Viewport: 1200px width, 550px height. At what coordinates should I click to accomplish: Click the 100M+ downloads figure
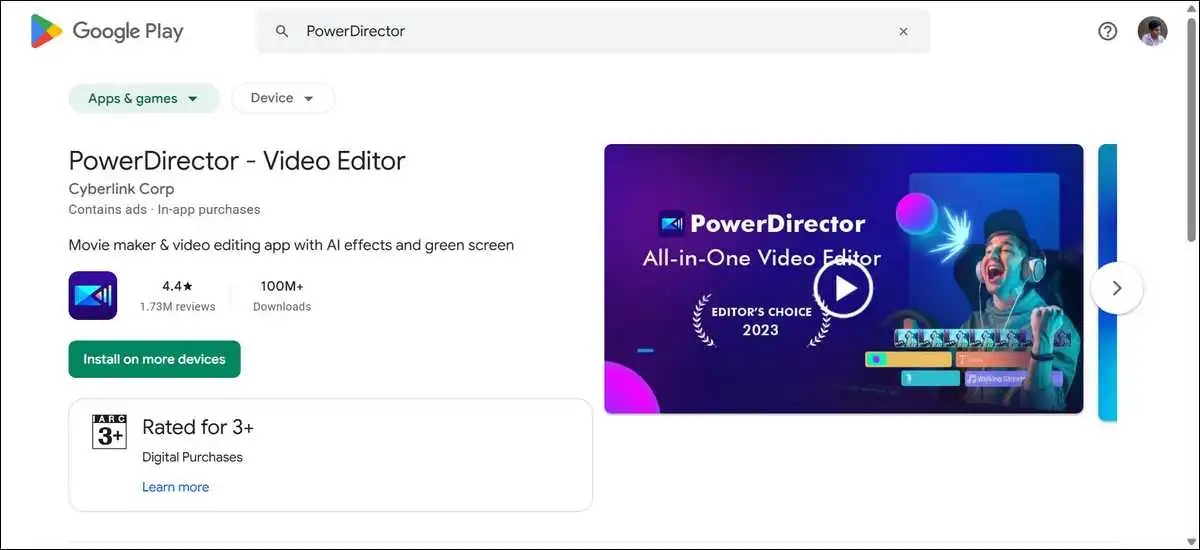pos(282,286)
